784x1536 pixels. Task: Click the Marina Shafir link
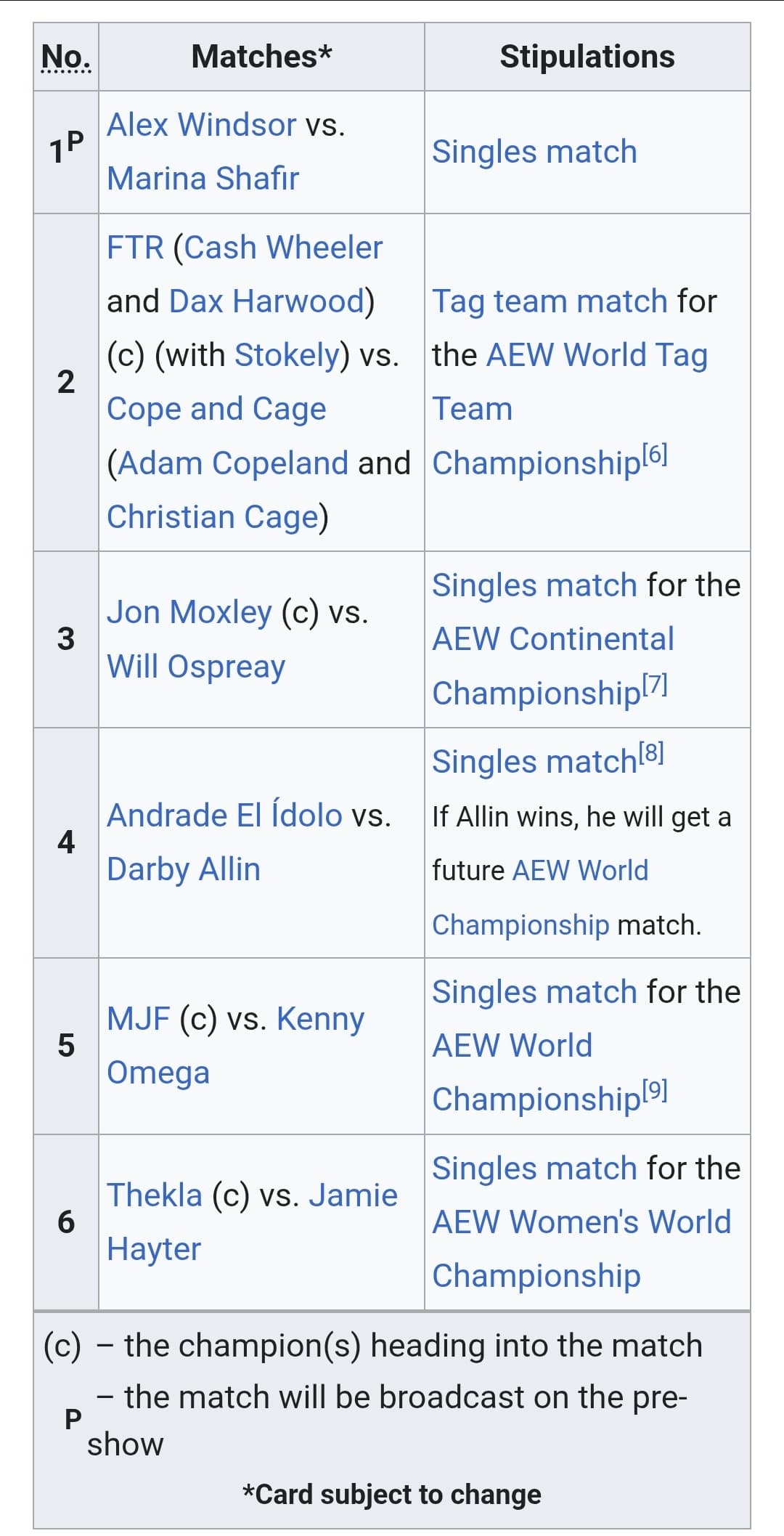pyautogui.click(x=203, y=179)
